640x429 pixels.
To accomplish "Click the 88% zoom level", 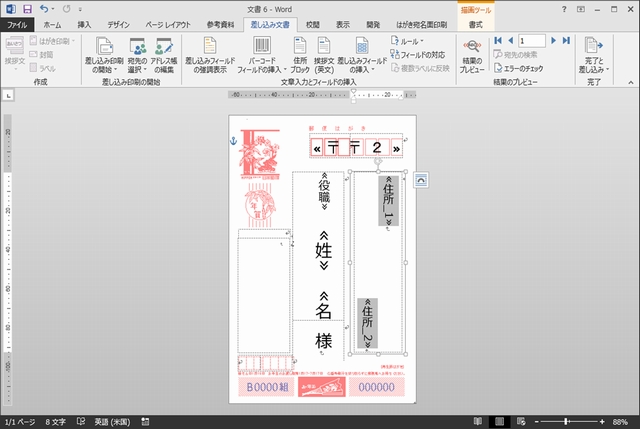I will [620, 422].
